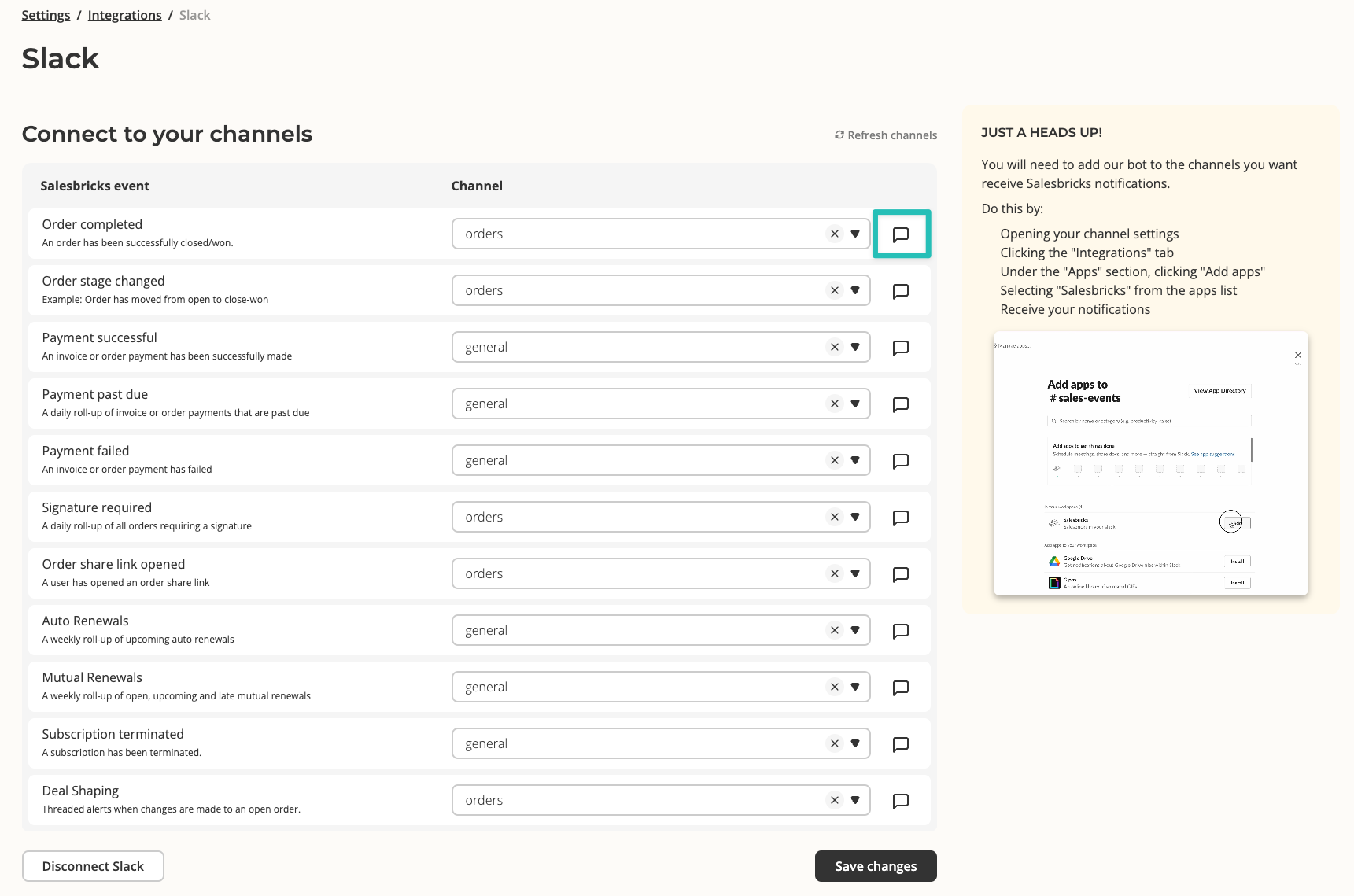Click the Payment failed event title
The image size is (1354, 896).
[x=85, y=451]
